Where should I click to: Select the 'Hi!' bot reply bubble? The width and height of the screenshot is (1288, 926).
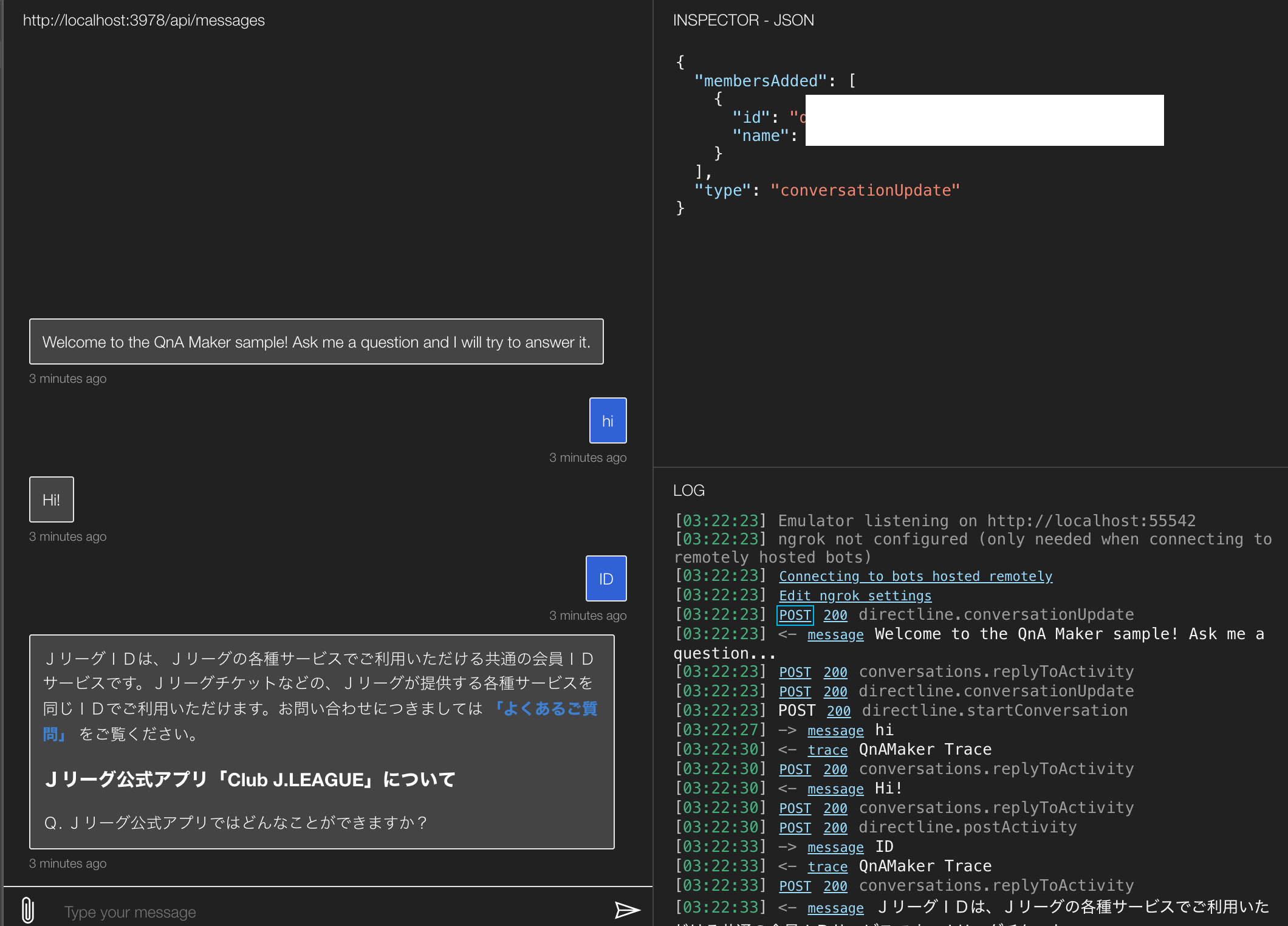(x=52, y=499)
